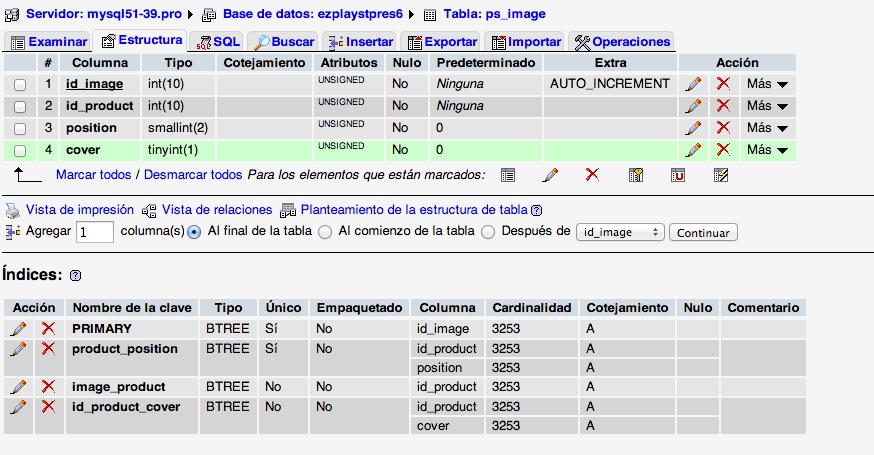
Task: Open the Insertar tab
Action: [x=360, y=42]
